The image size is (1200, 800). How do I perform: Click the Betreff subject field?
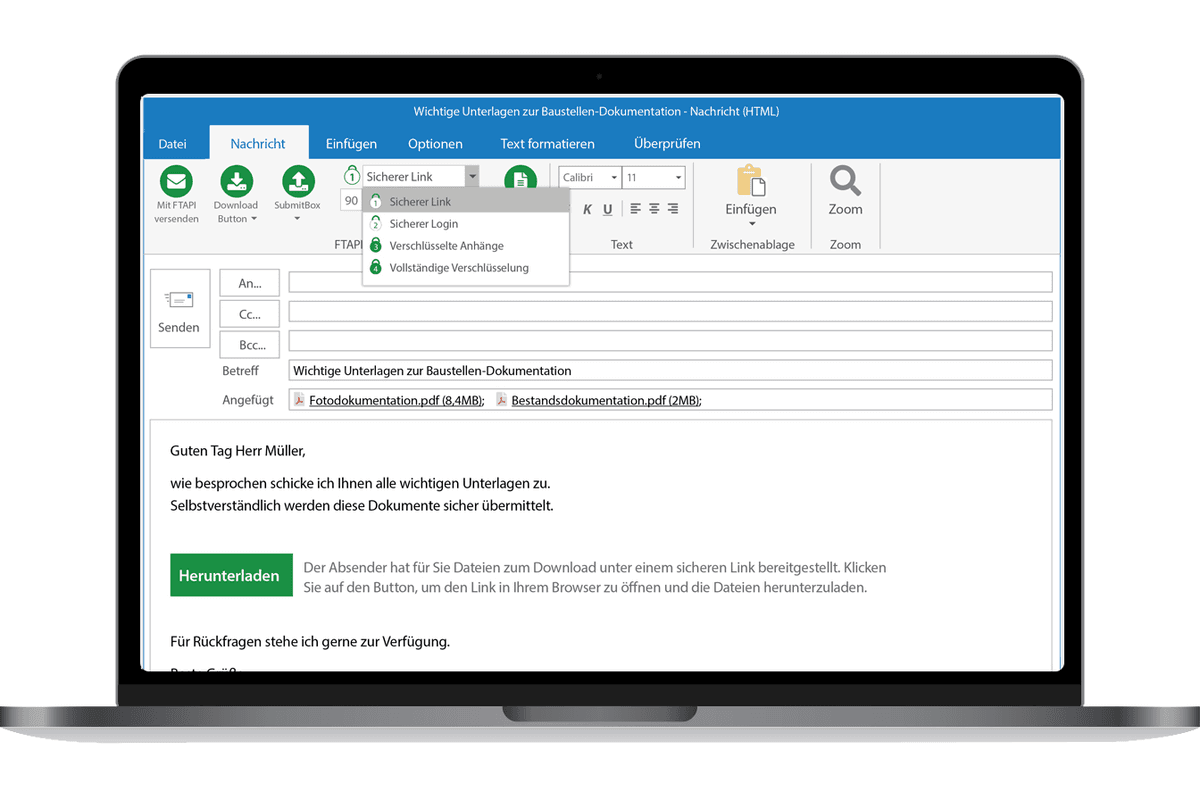(670, 370)
